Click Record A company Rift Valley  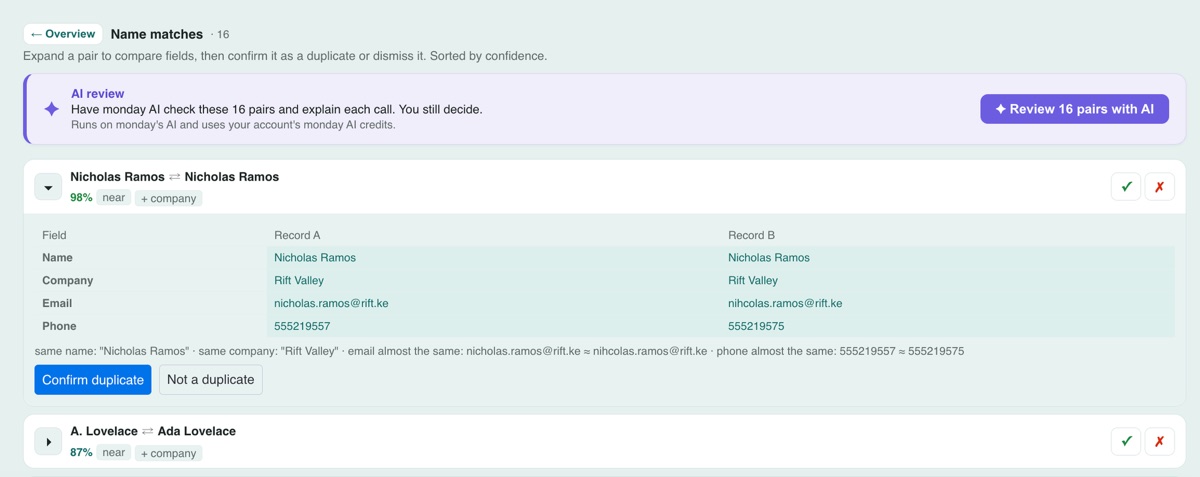point(299,281)
